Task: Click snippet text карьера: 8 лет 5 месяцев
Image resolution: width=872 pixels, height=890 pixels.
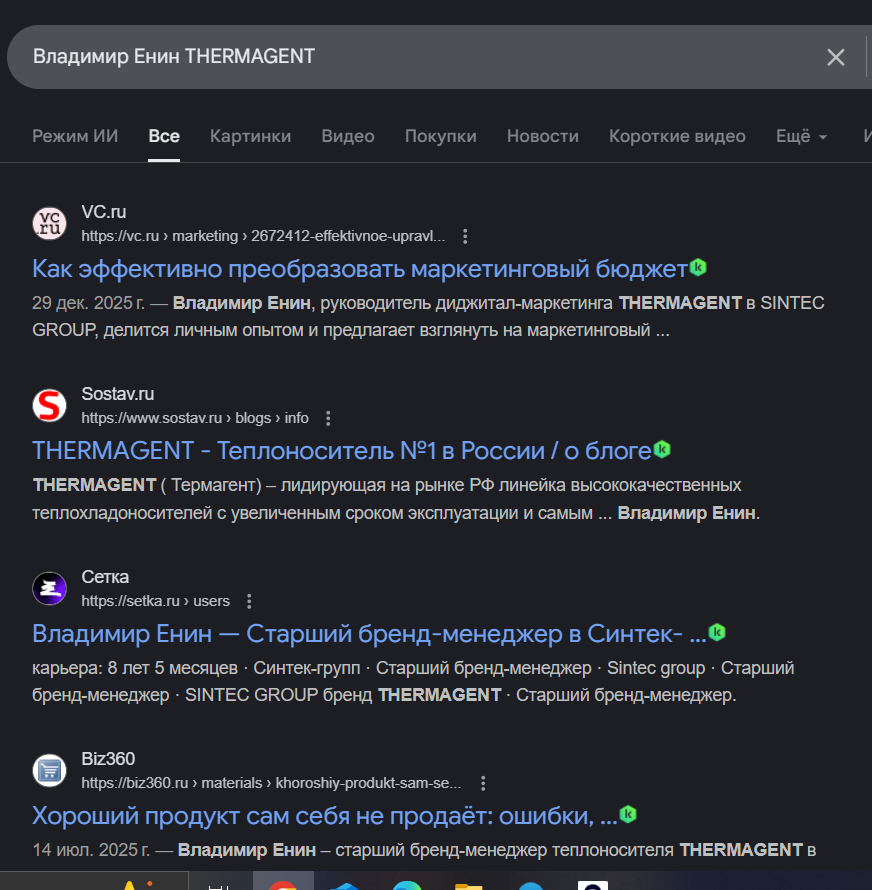Action: pos(135,668)
